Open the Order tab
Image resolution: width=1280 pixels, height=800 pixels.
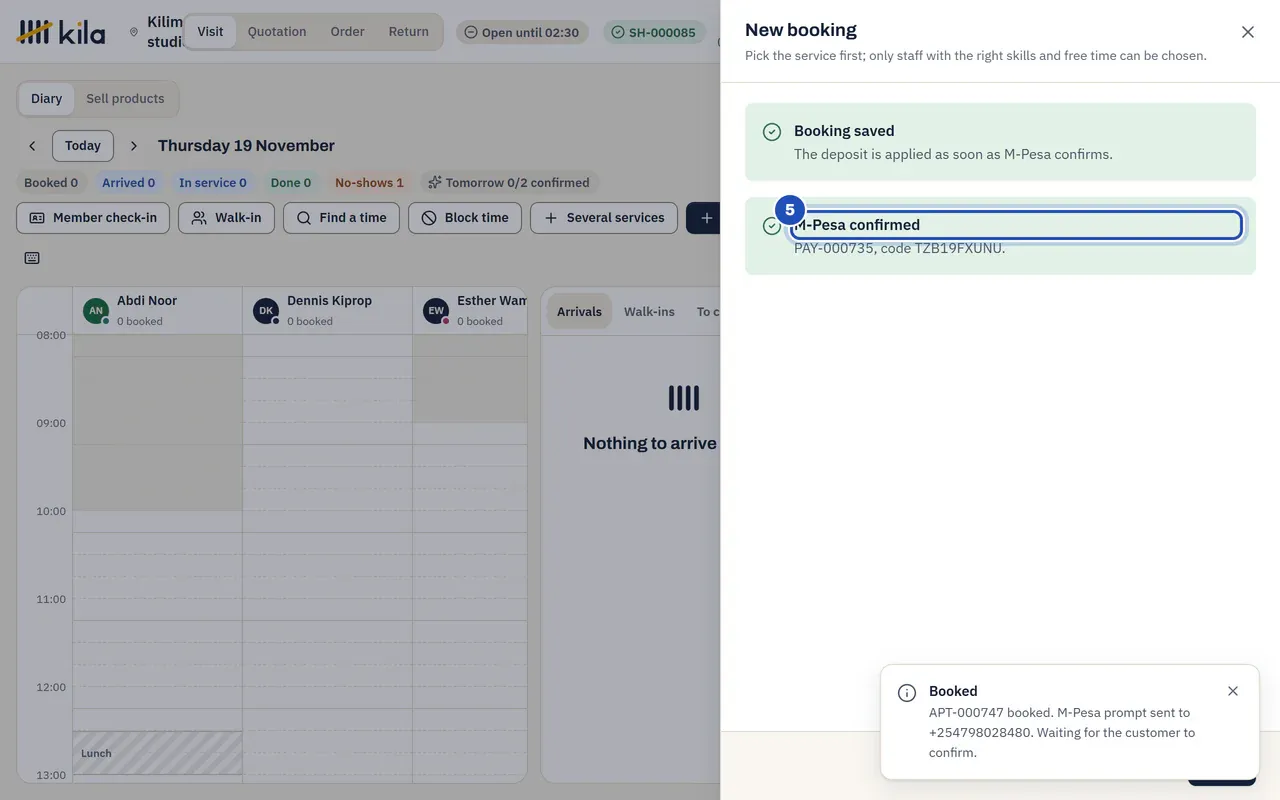(348, 32)
